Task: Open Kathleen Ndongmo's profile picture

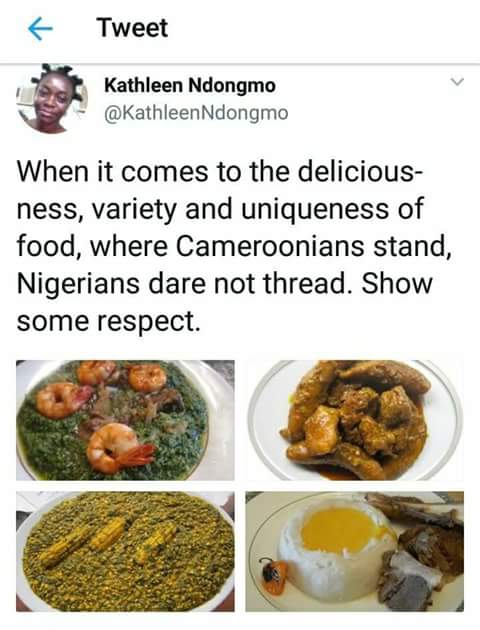Action: point(51,98)
